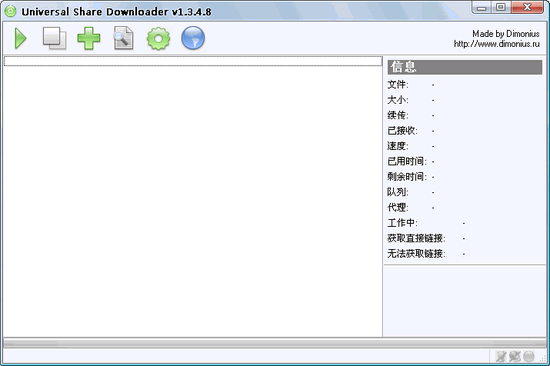The height and width of the screenshot is (366, 550).
Task: Click the 文件: label
Action: point(398,85)
